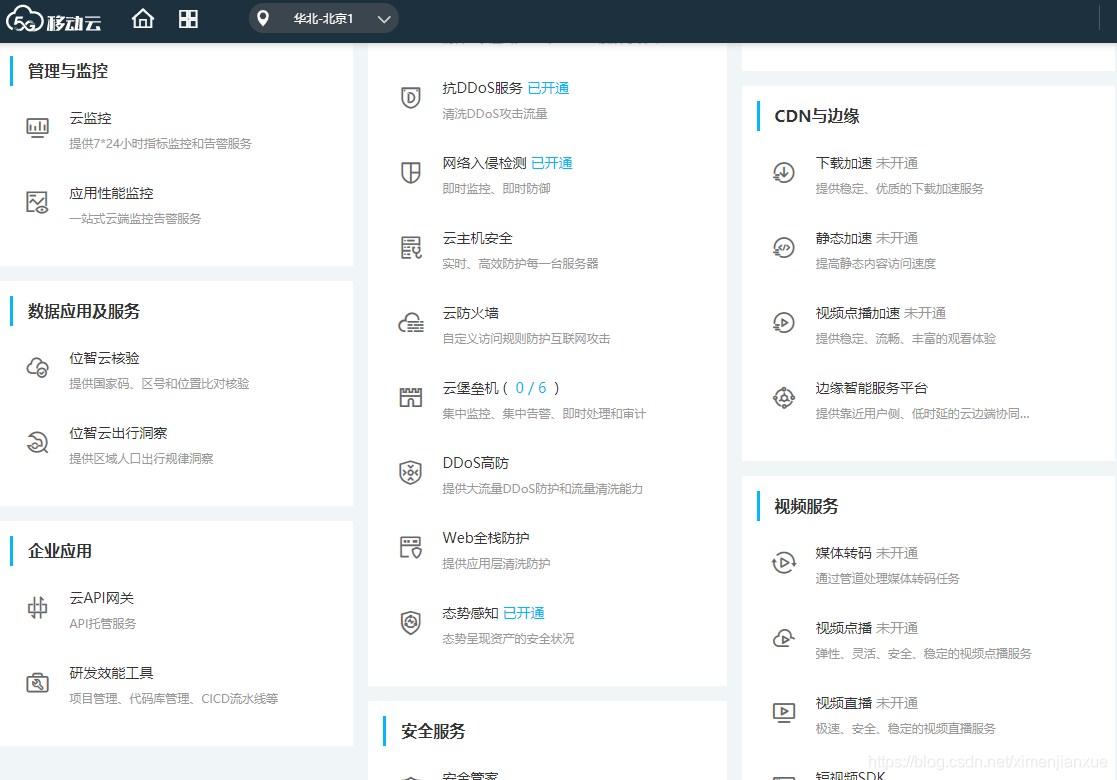Open 静态加速 service link
The width and height of the screenshot is (1117, 780).
[843, 238]
